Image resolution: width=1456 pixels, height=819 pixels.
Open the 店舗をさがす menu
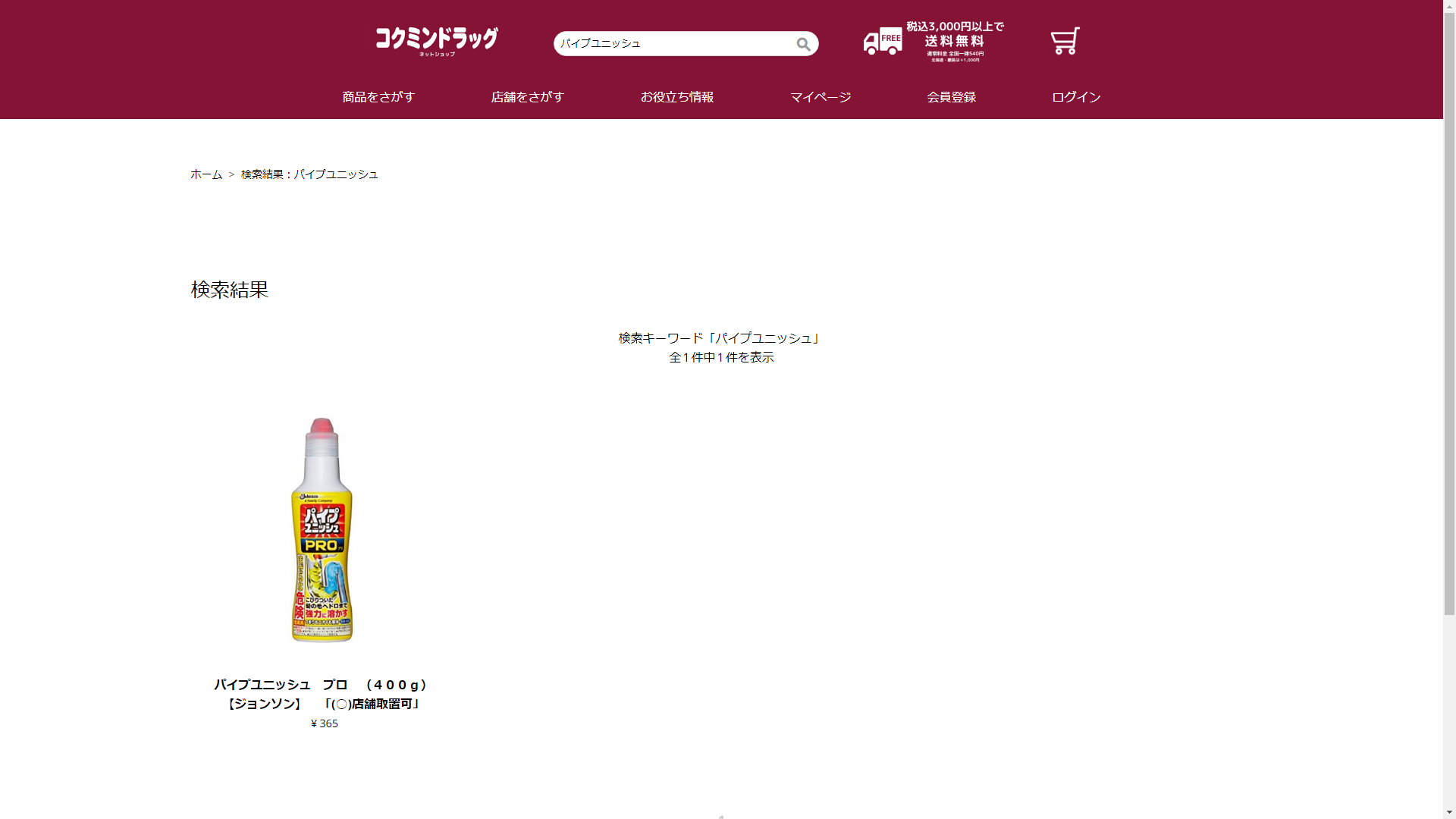tap(528, 97)
